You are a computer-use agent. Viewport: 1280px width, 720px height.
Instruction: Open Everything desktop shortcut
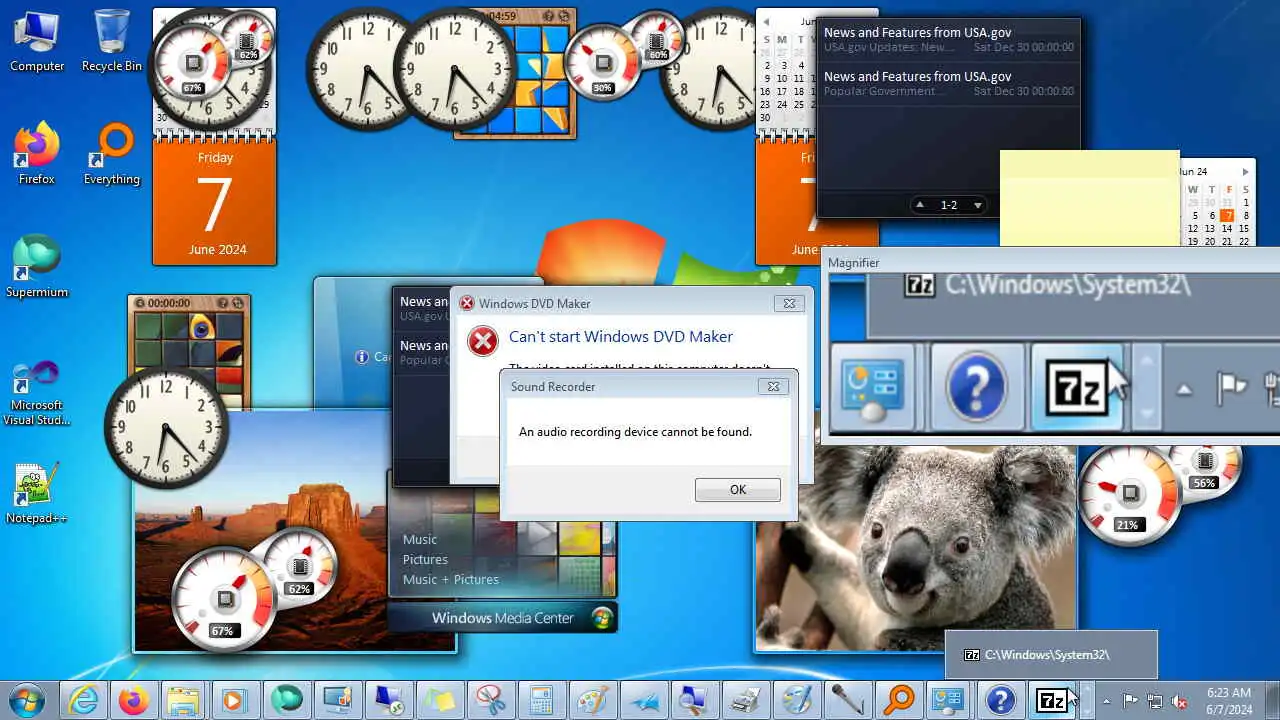[112, 155]
